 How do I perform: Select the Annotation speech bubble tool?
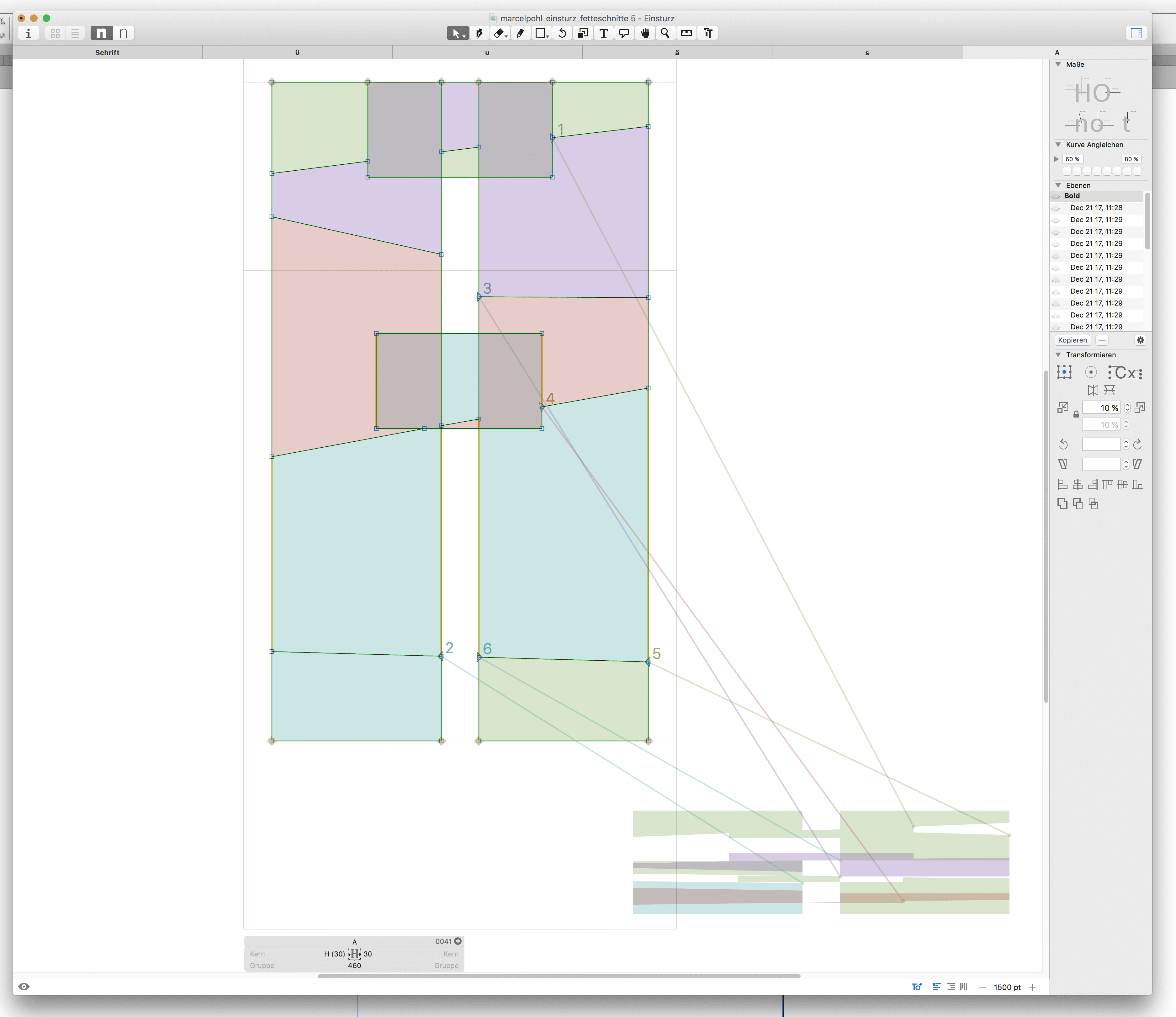coord(624,33)
